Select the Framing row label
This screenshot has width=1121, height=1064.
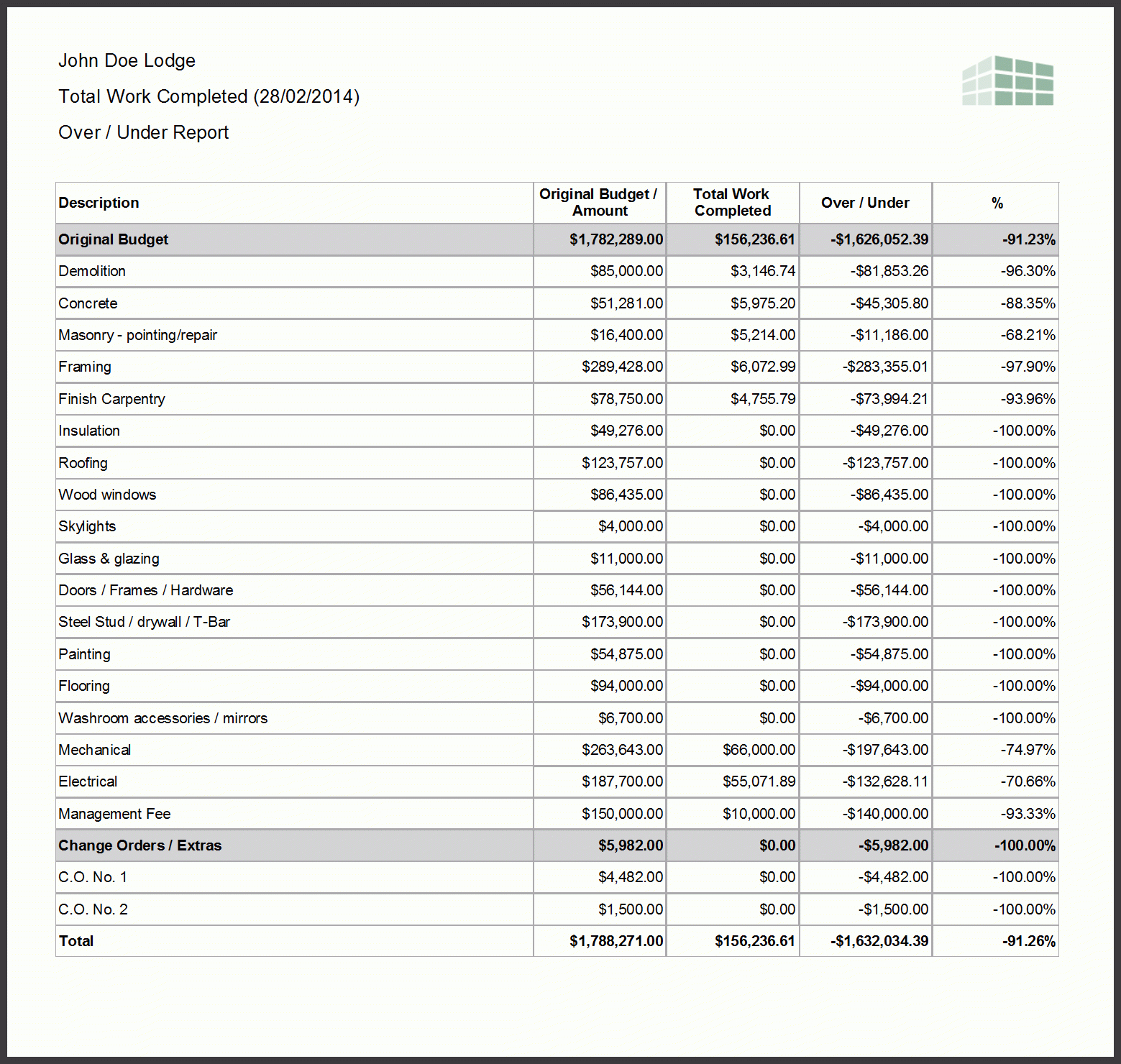[x=85, y=367]
